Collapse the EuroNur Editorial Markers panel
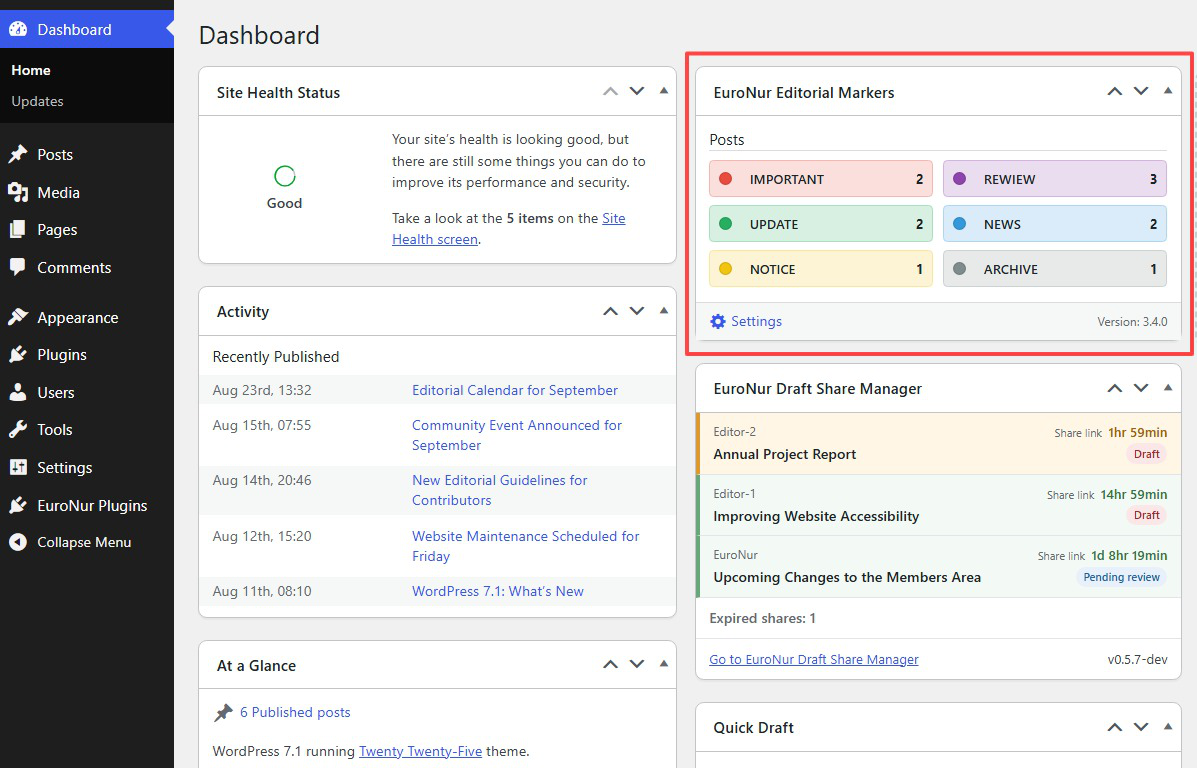Screen dimensions: 1197x768 1167,91
